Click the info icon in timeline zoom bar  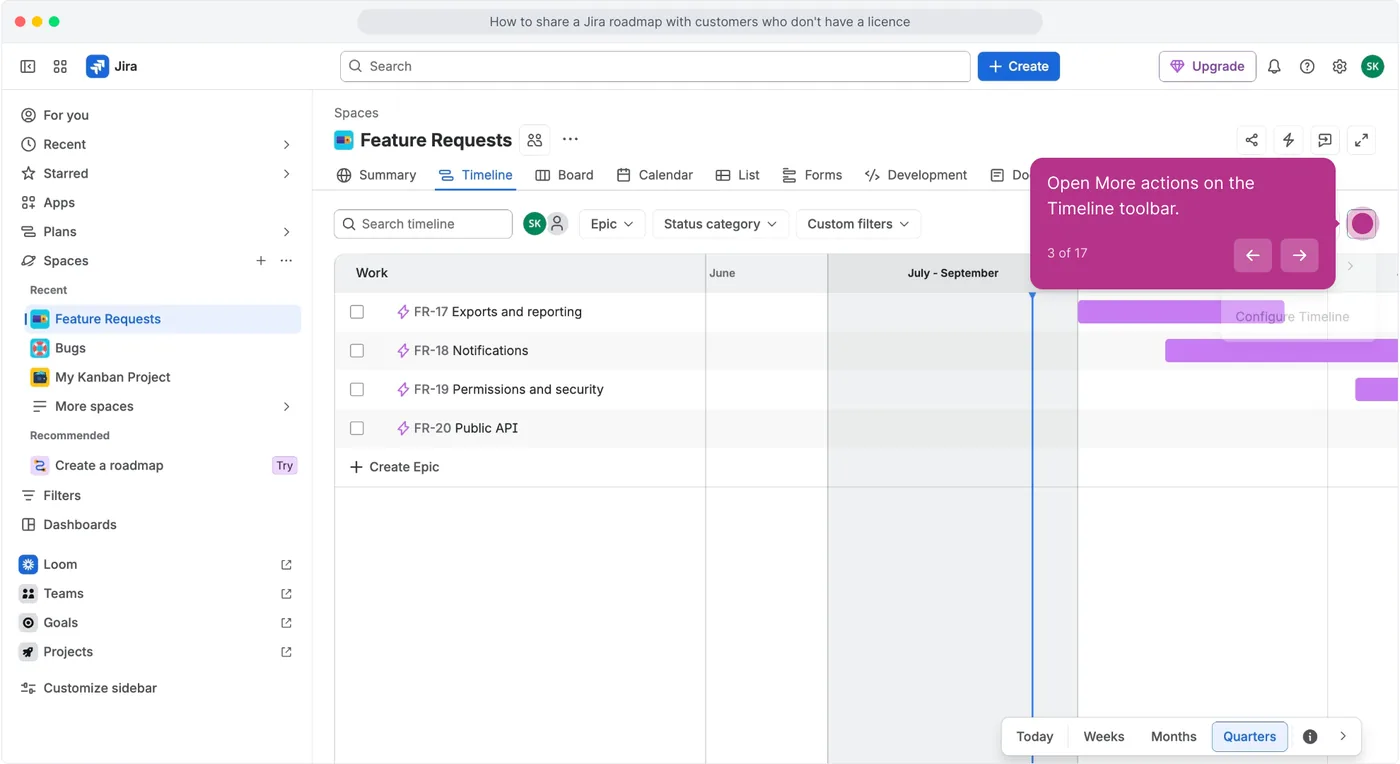1310,737
